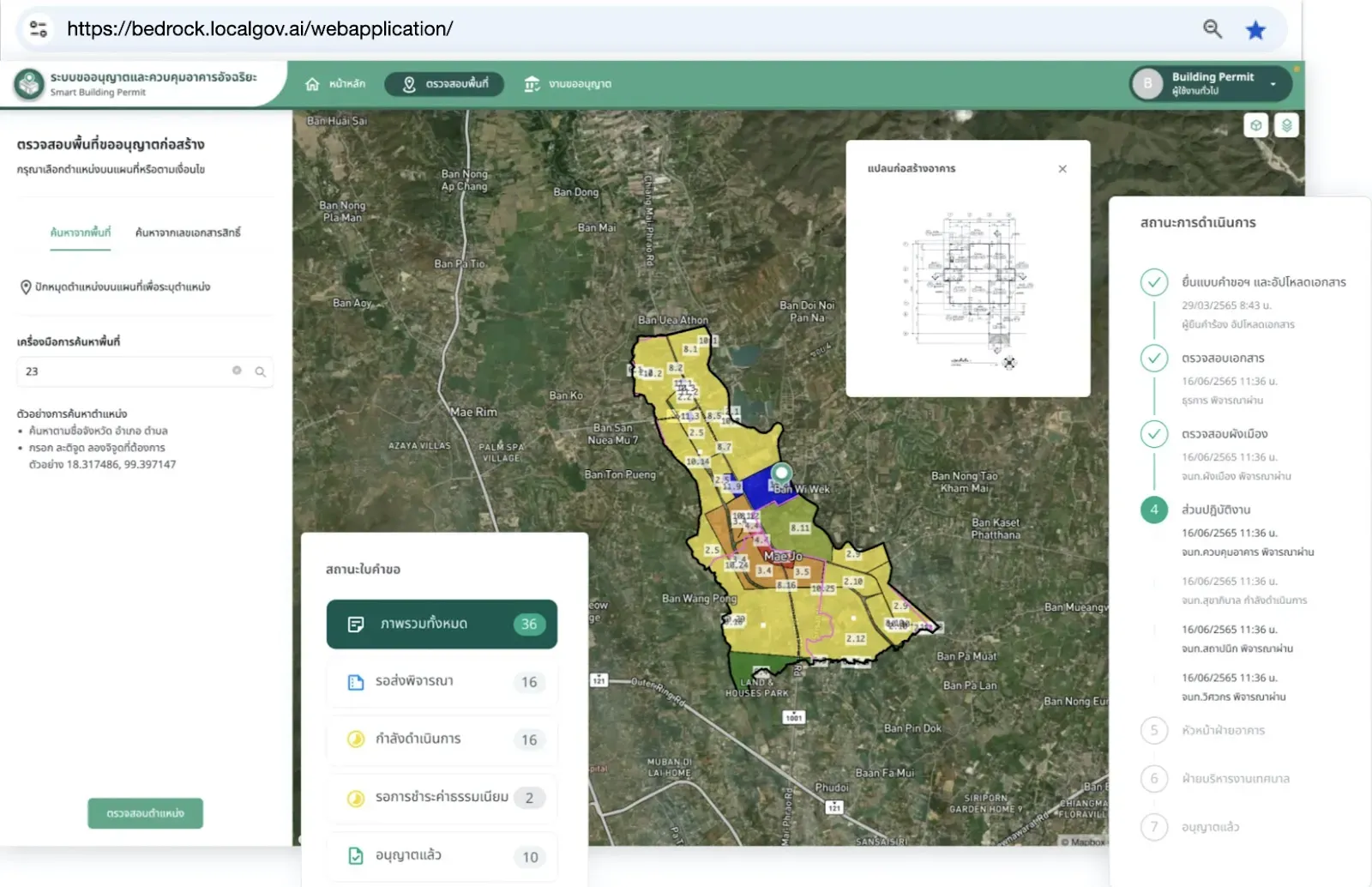Open the building floor plan thumbnail
The width and height of the screenshot is (1372, 887).
coord(966,289)
